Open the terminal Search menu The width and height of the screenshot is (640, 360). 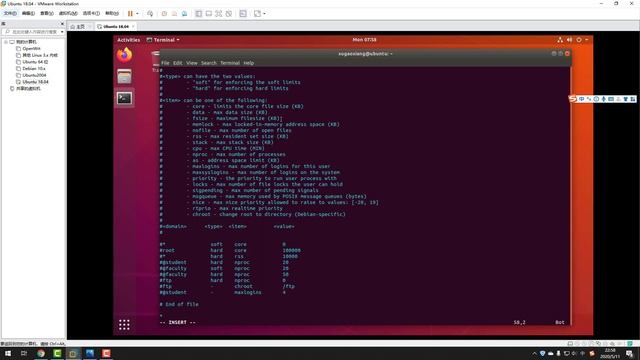(x=209, y=63)
